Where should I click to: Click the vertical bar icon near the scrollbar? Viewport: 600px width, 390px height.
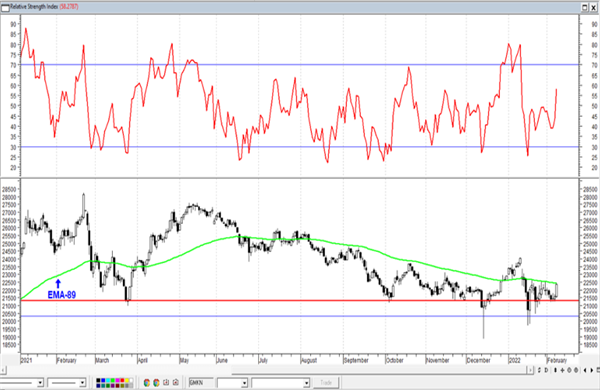556,370
